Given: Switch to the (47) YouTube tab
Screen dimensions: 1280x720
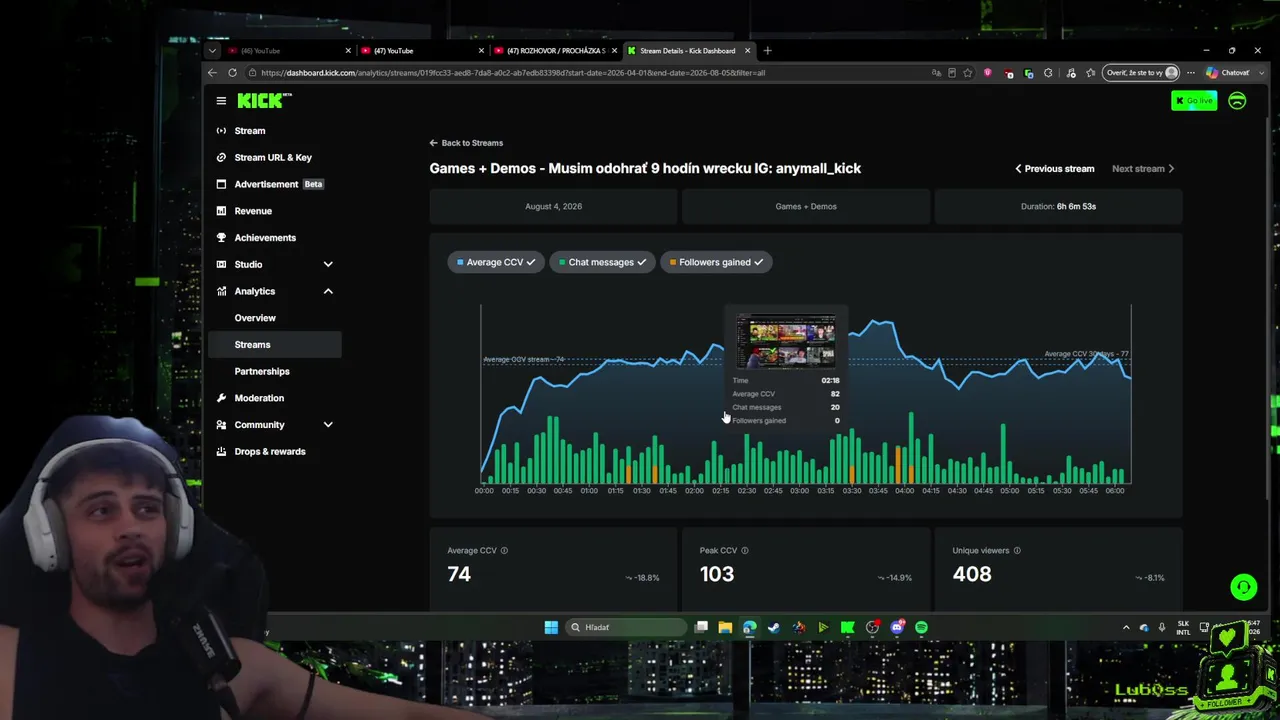Looking at the screenshot, I should pos(423,51).
